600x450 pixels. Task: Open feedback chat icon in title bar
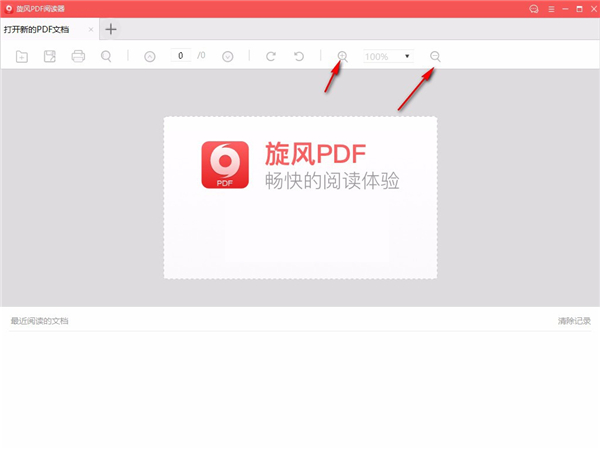534,9
